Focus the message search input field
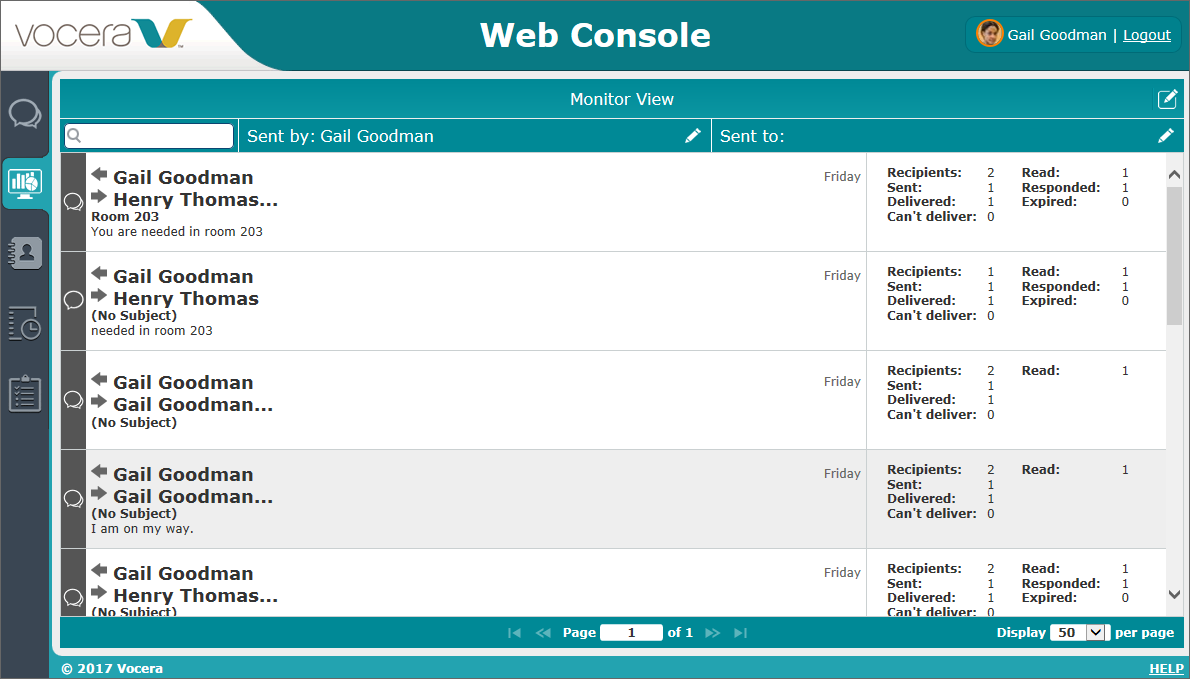Image resolution: width=1190 pixels, height=679 pixels. pos(149,136)
